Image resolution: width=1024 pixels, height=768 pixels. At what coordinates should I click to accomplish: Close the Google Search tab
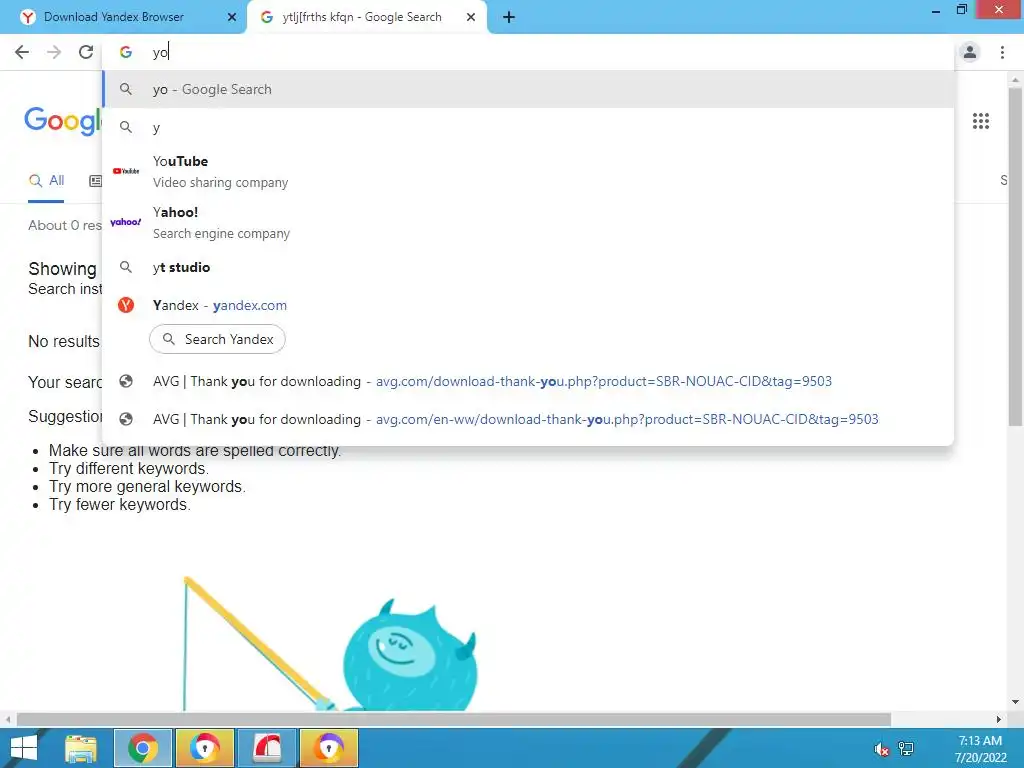[471, 18]
